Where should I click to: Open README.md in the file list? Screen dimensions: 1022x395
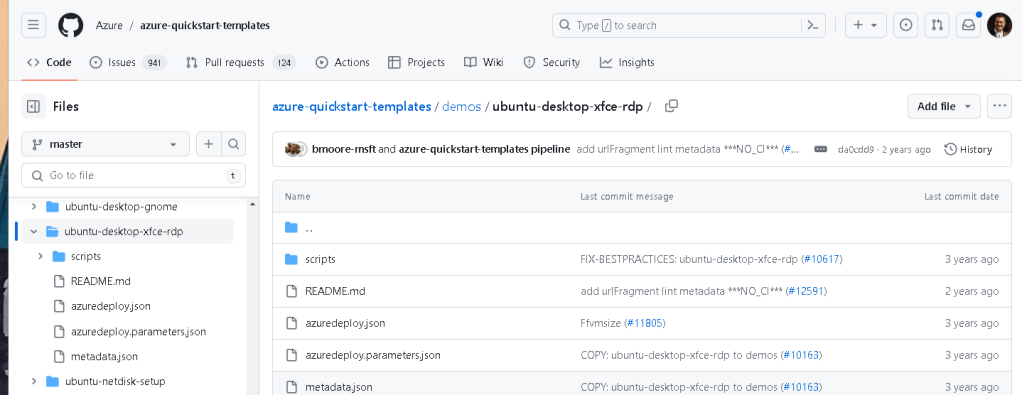pos(335,291)
